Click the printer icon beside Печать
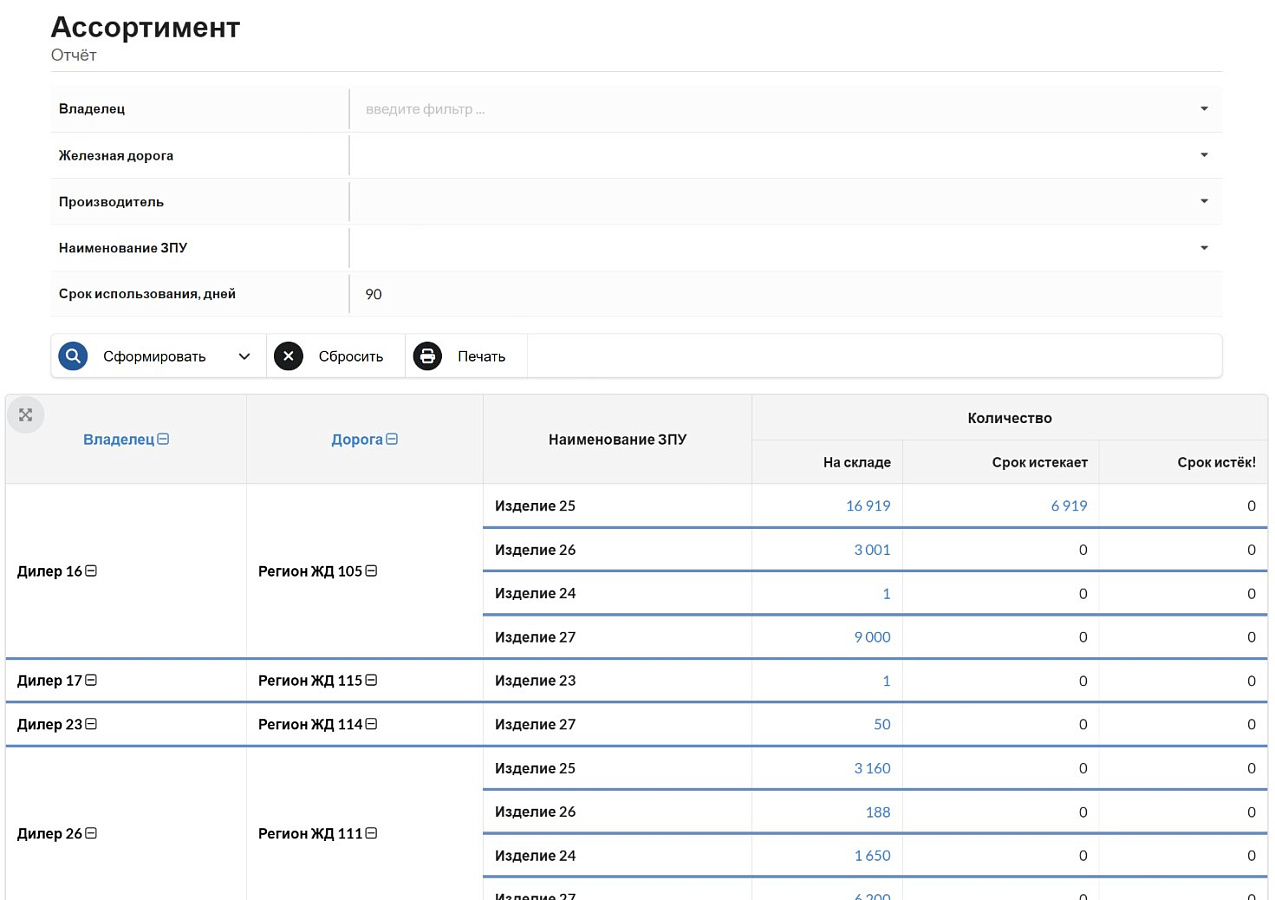 pos(427,356)
